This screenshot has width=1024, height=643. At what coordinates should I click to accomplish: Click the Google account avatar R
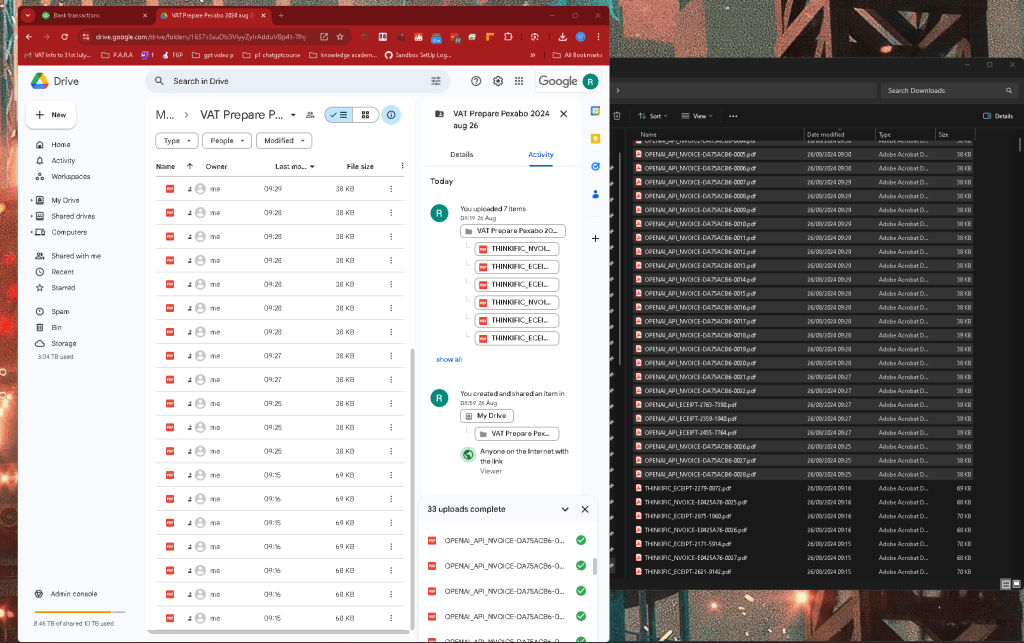[x=590, y=82]
